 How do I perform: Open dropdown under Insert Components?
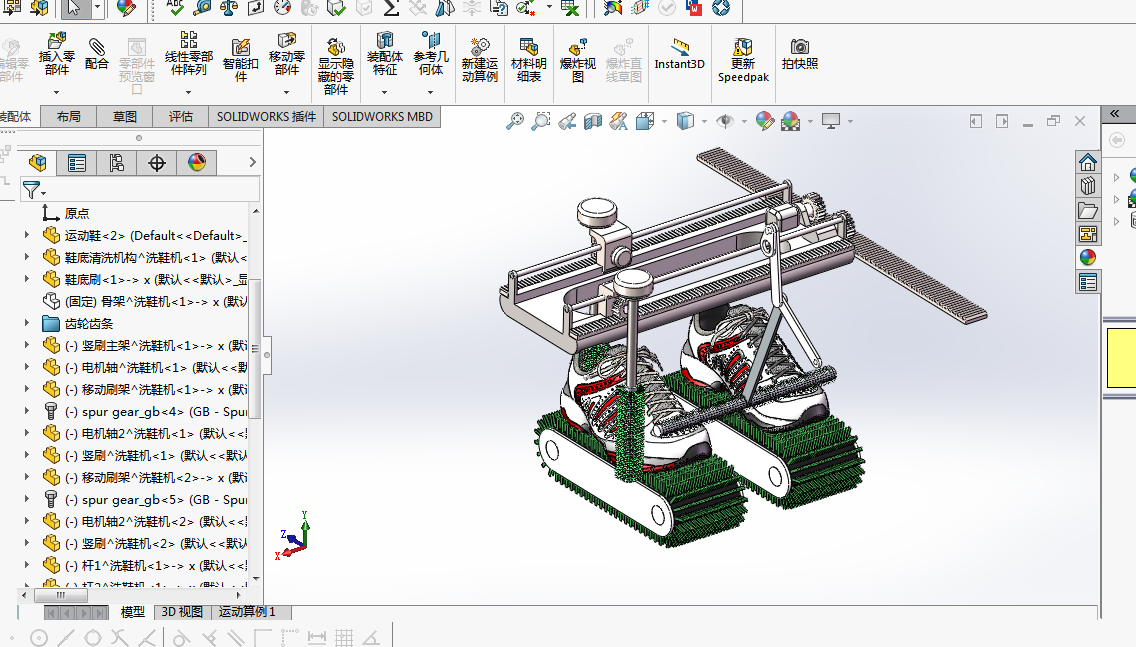(57, 92)
